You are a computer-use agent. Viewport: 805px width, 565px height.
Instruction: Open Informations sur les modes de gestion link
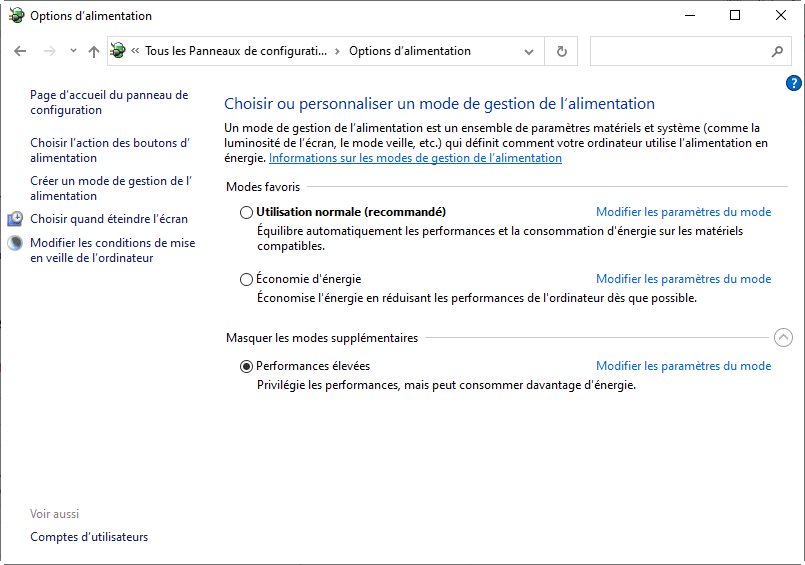[415, 158]
